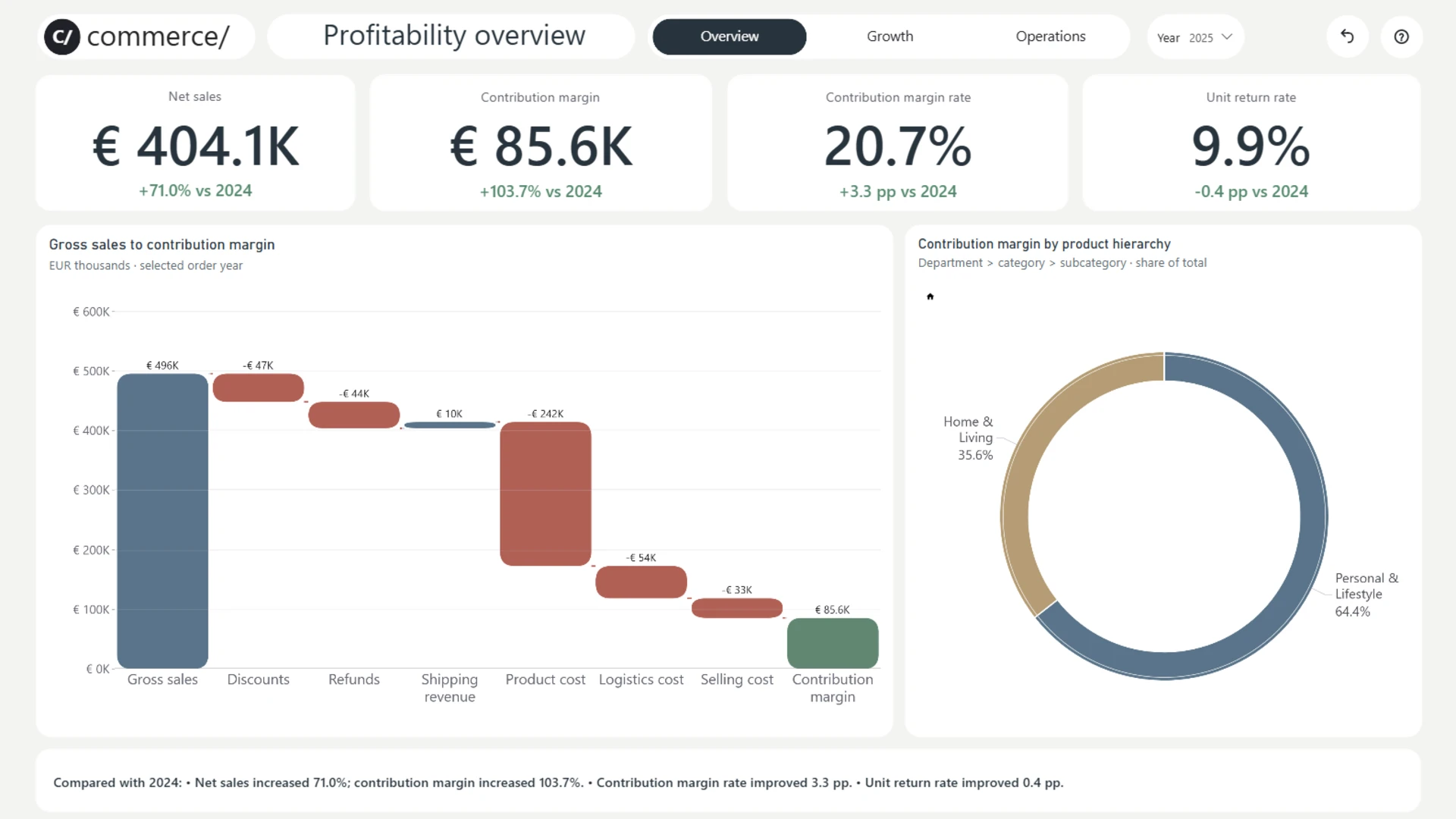
Task: Click the green Contribution margin bar
Action: pos(833,643)
